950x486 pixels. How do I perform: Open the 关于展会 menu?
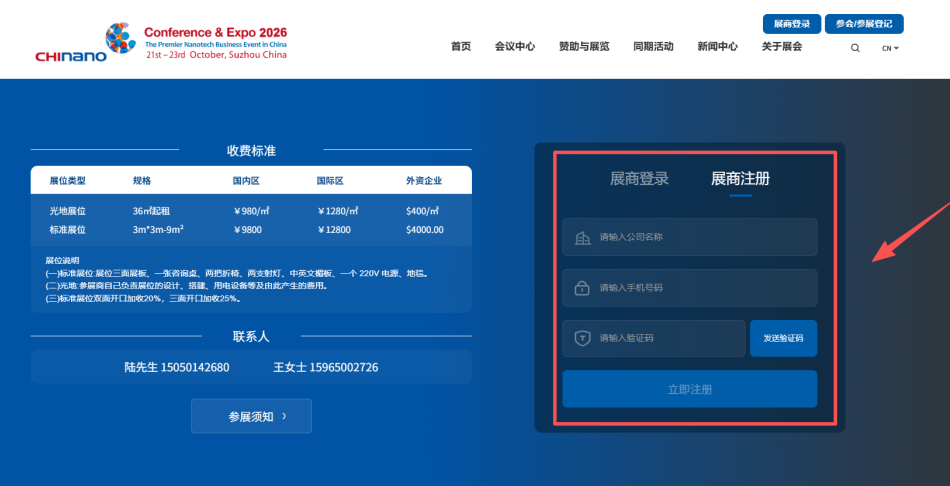(781, 47)
